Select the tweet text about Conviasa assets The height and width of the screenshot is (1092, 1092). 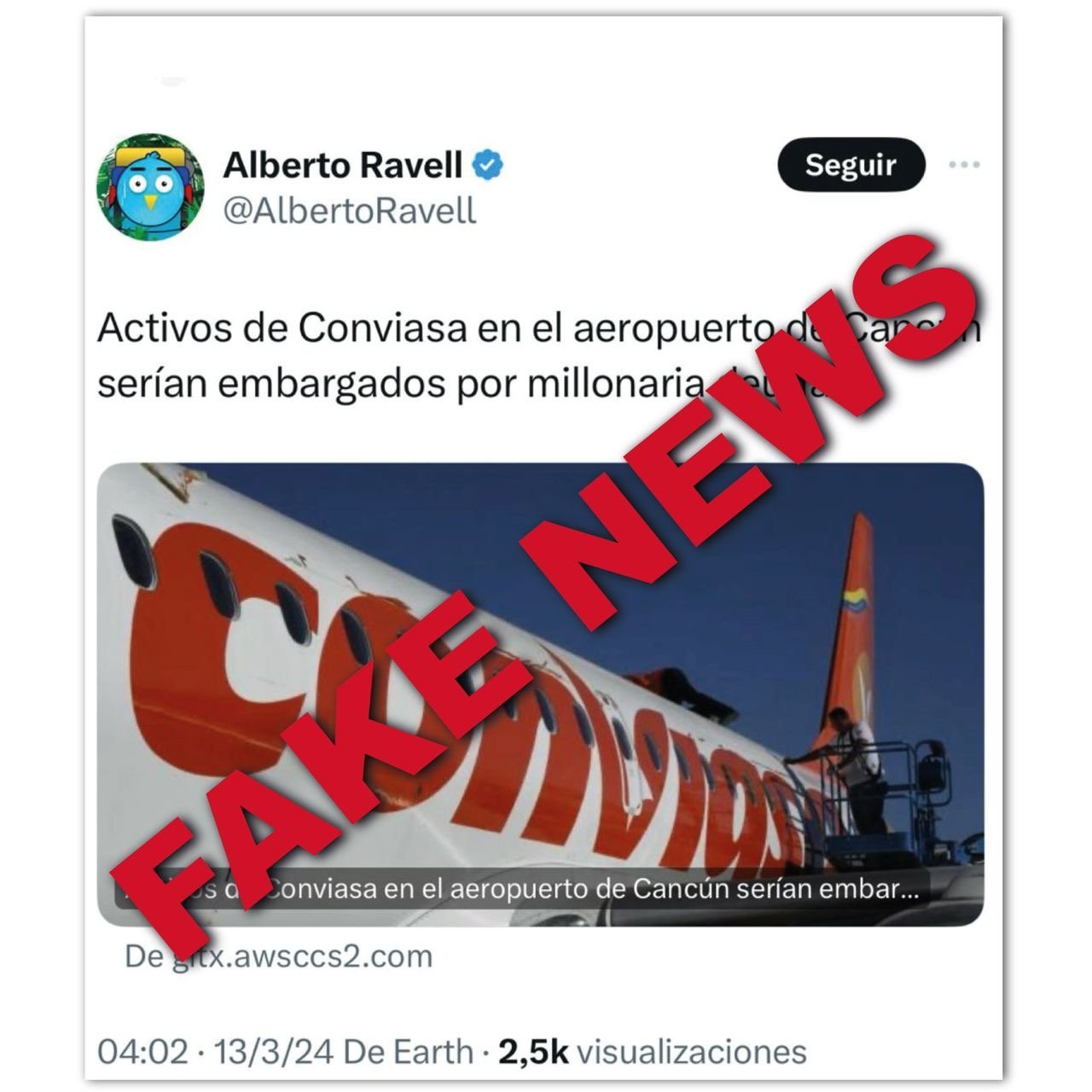tap(539, 357)
